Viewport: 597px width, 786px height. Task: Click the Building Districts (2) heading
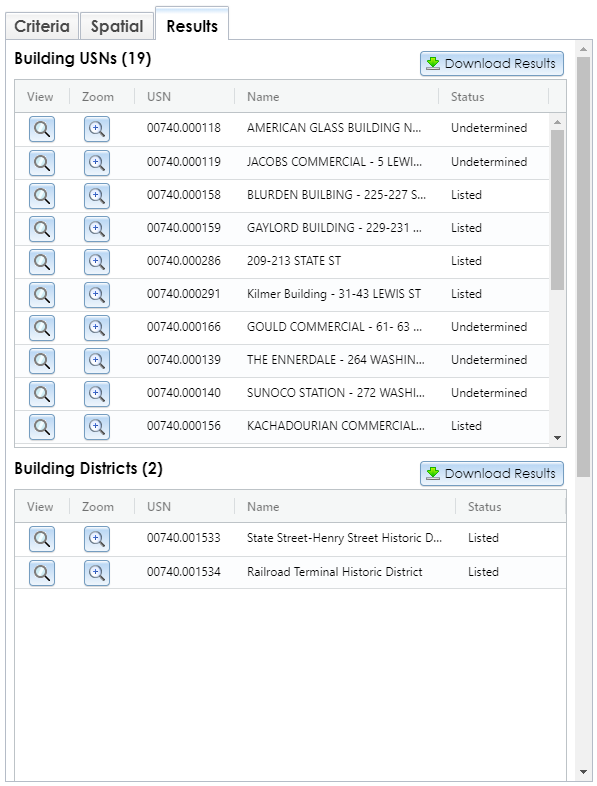89,469
